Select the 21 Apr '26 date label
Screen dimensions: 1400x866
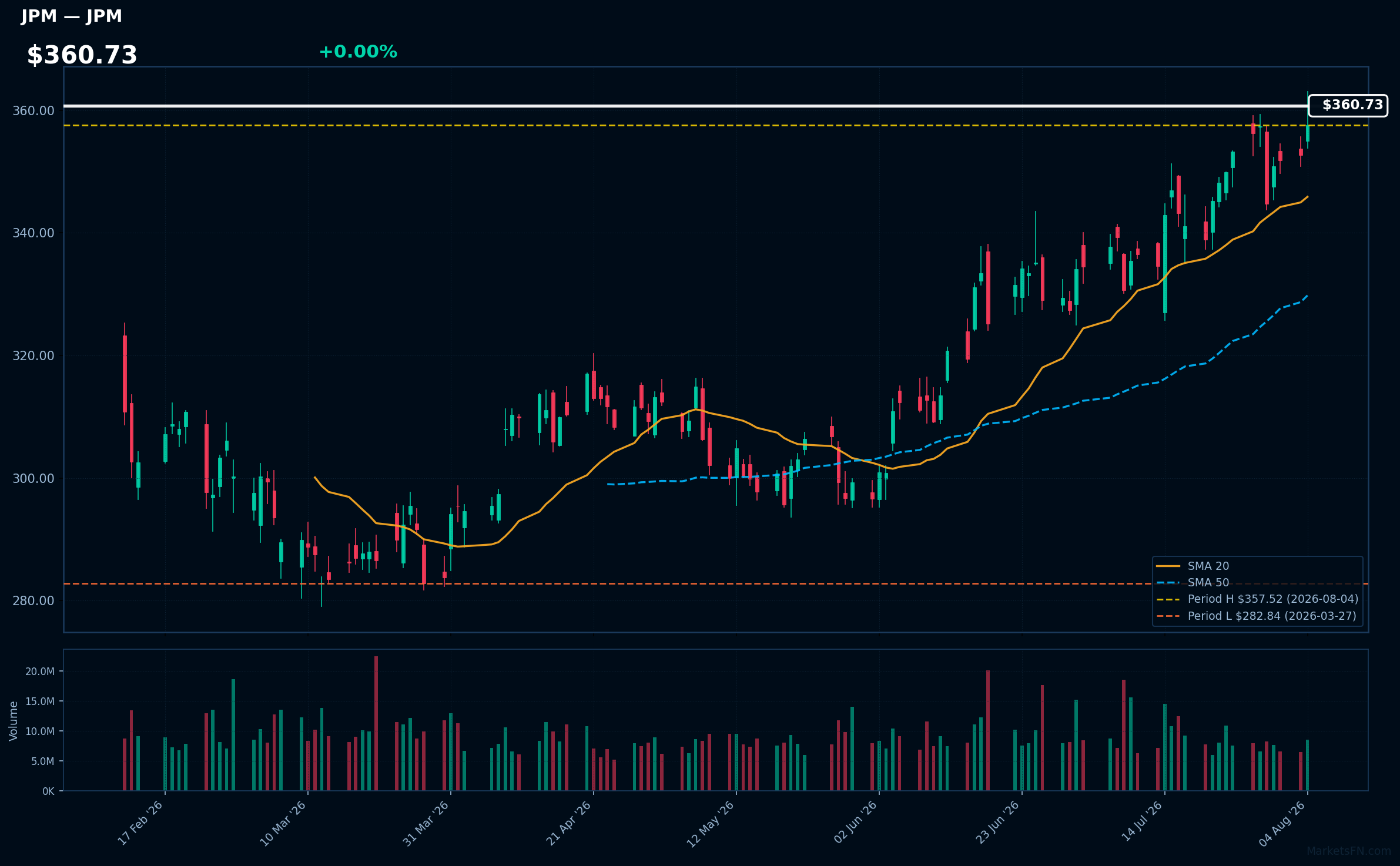[x=568, y=823]
